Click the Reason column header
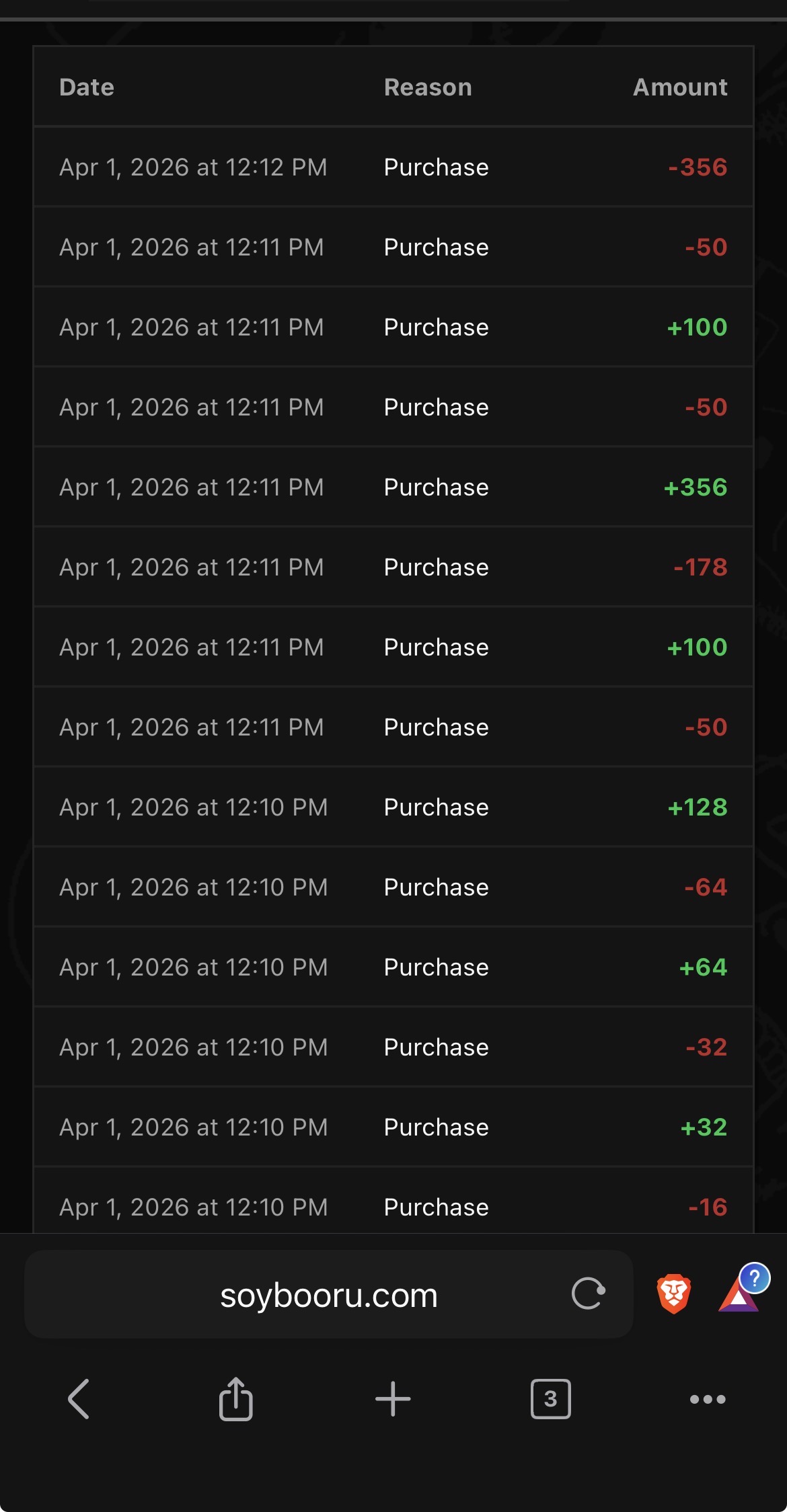Image resolution: width=787 pixels, height=1512 pixels. click(428, 87)
